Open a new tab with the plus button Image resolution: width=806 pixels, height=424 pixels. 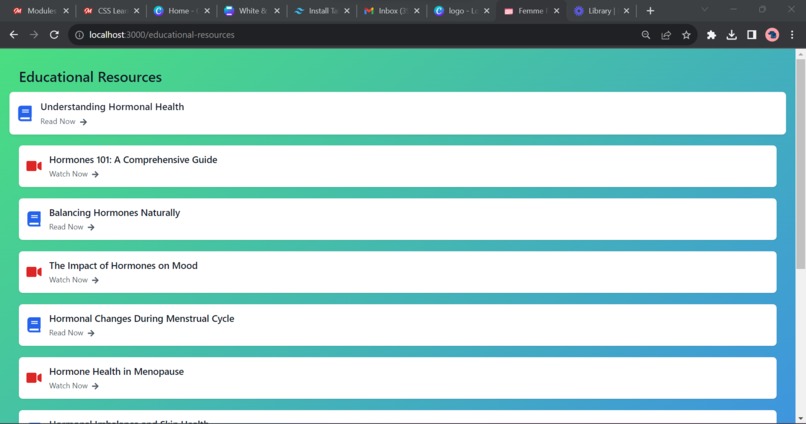click(x=650, y=11)
